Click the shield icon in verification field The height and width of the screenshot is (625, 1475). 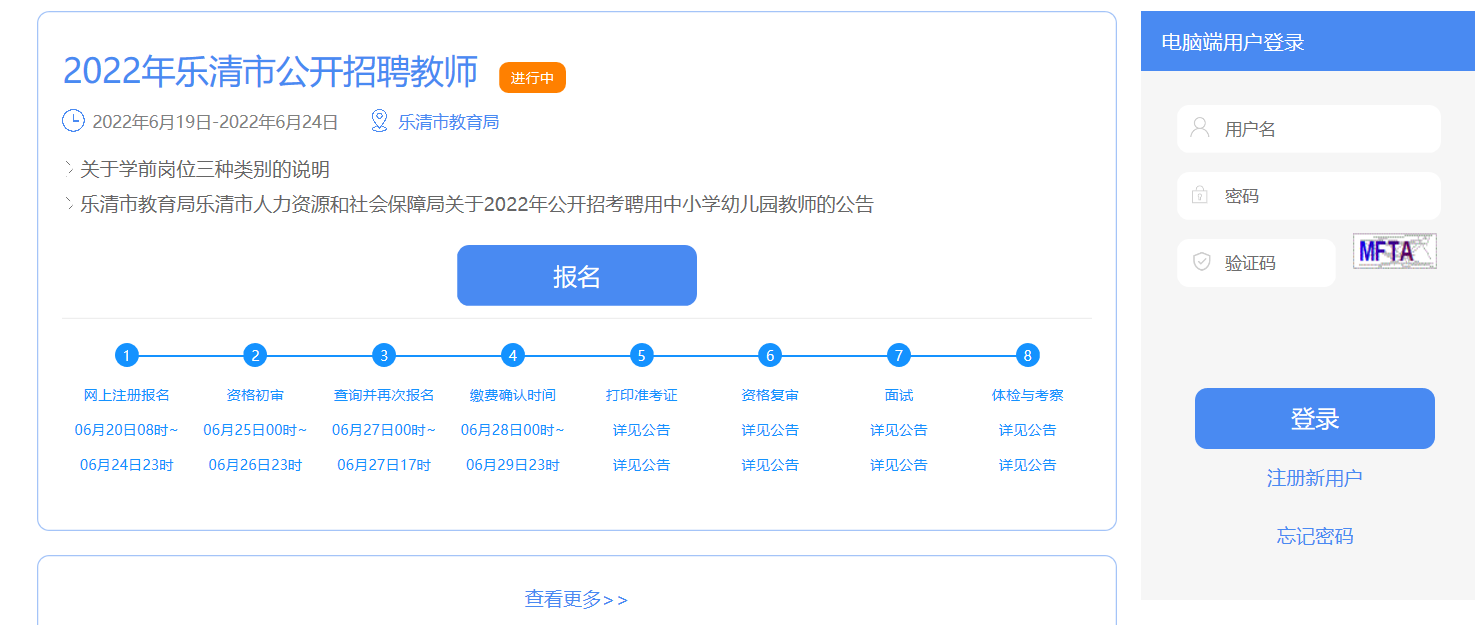pos(1202,262)
